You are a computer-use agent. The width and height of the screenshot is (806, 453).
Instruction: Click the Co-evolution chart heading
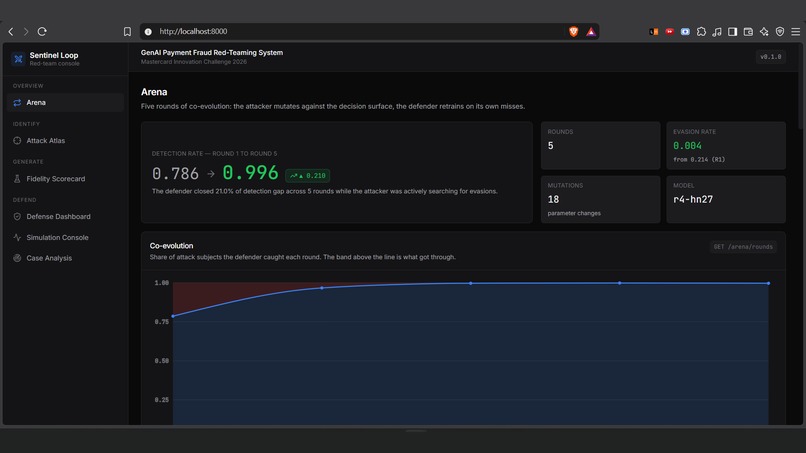[171, 246]
